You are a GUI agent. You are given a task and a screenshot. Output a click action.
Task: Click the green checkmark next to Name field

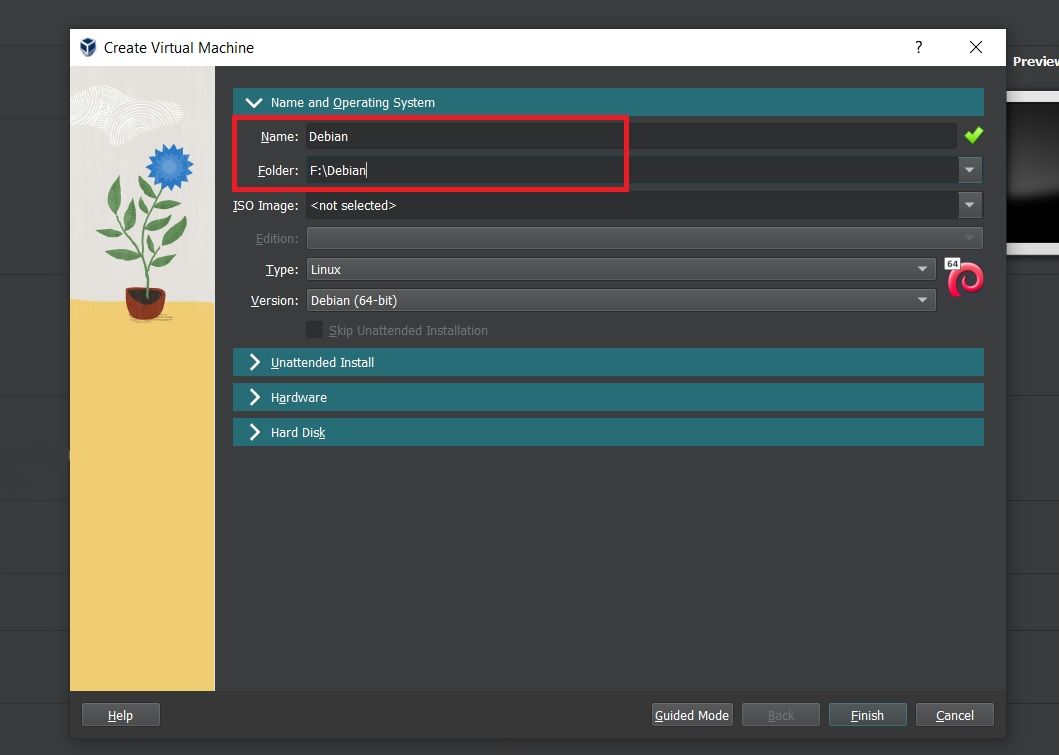click(974, 135)
